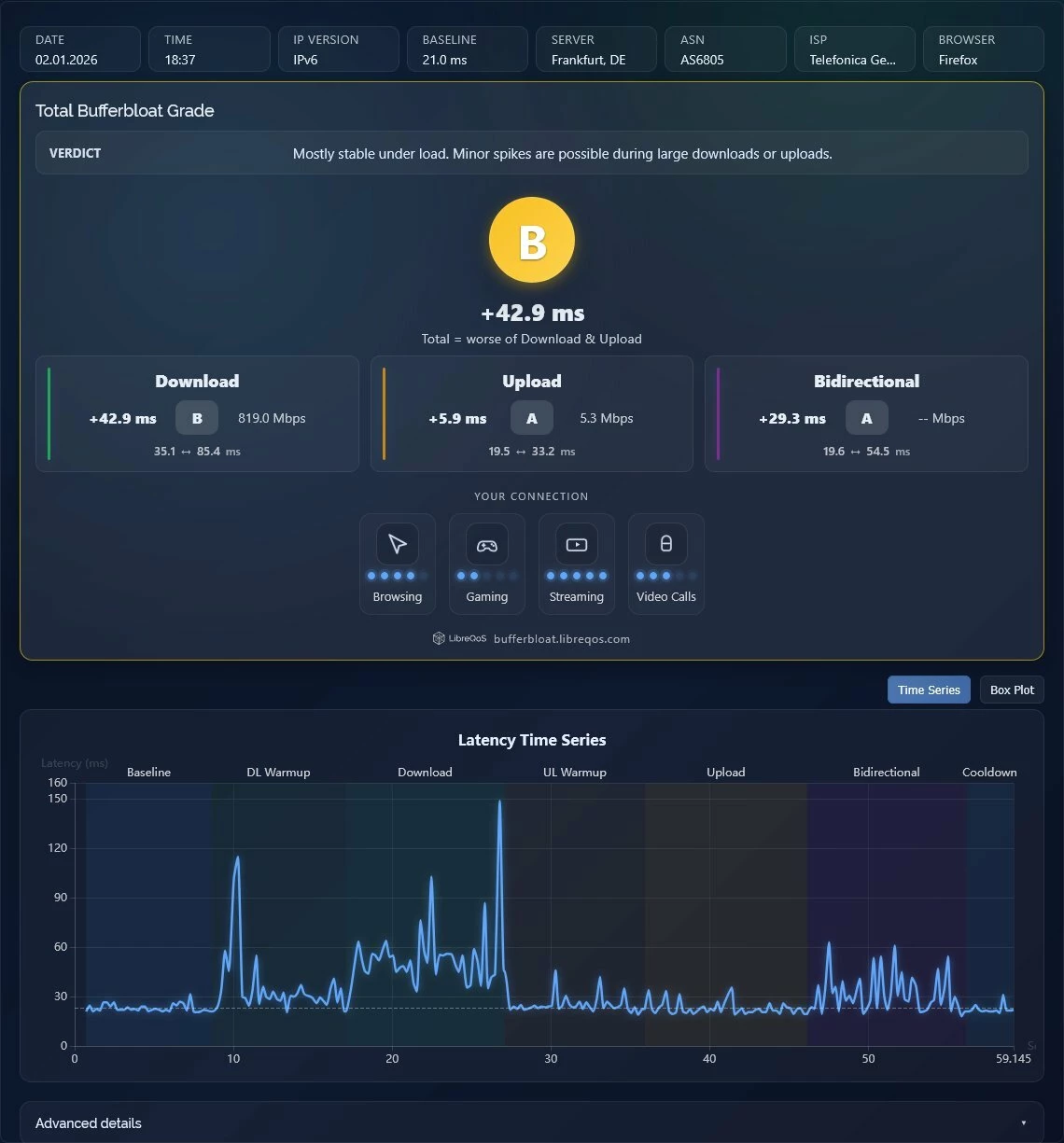Click the Total Bufferbloat Grade heading
The image size is (1064, 1143).
coord(125,110)
